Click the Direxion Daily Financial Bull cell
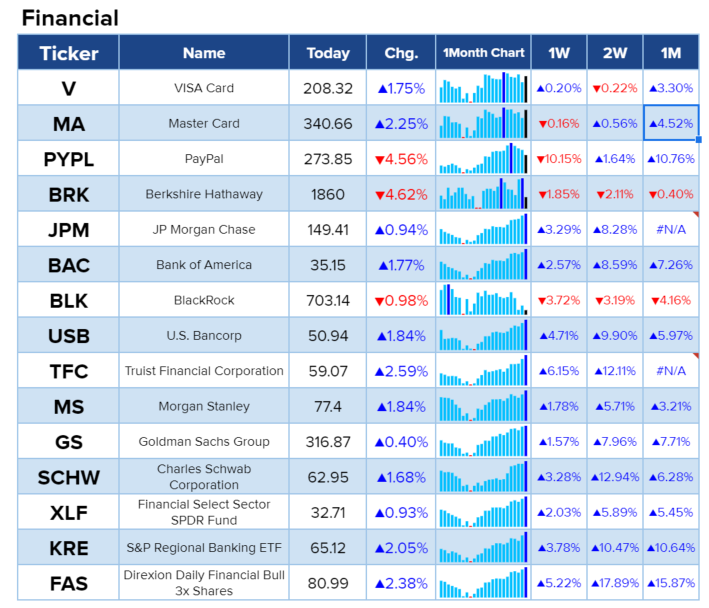709x608 pixels. click(204, 583)
